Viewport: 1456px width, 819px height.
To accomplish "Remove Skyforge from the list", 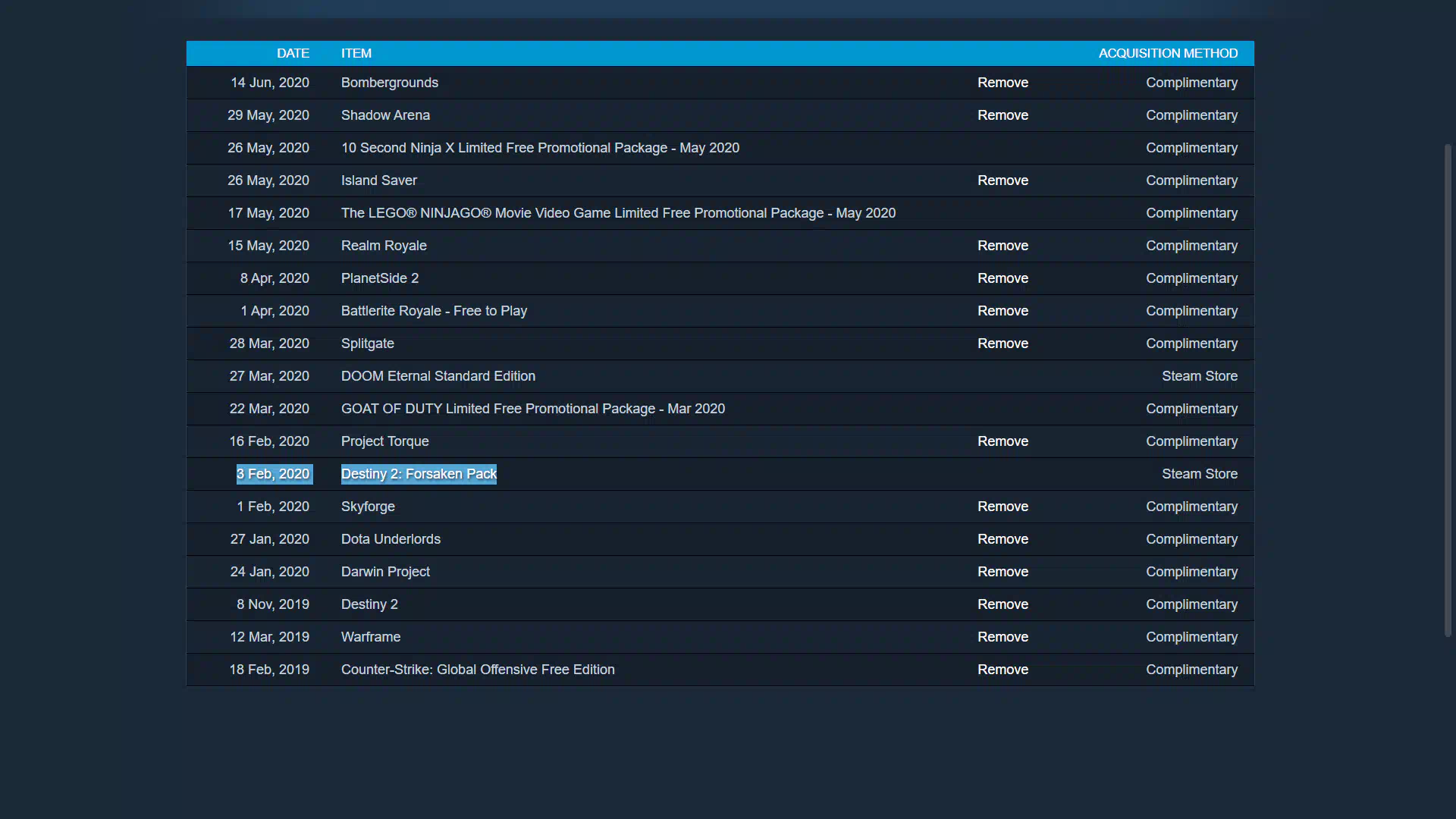I will pos(1003,507).
